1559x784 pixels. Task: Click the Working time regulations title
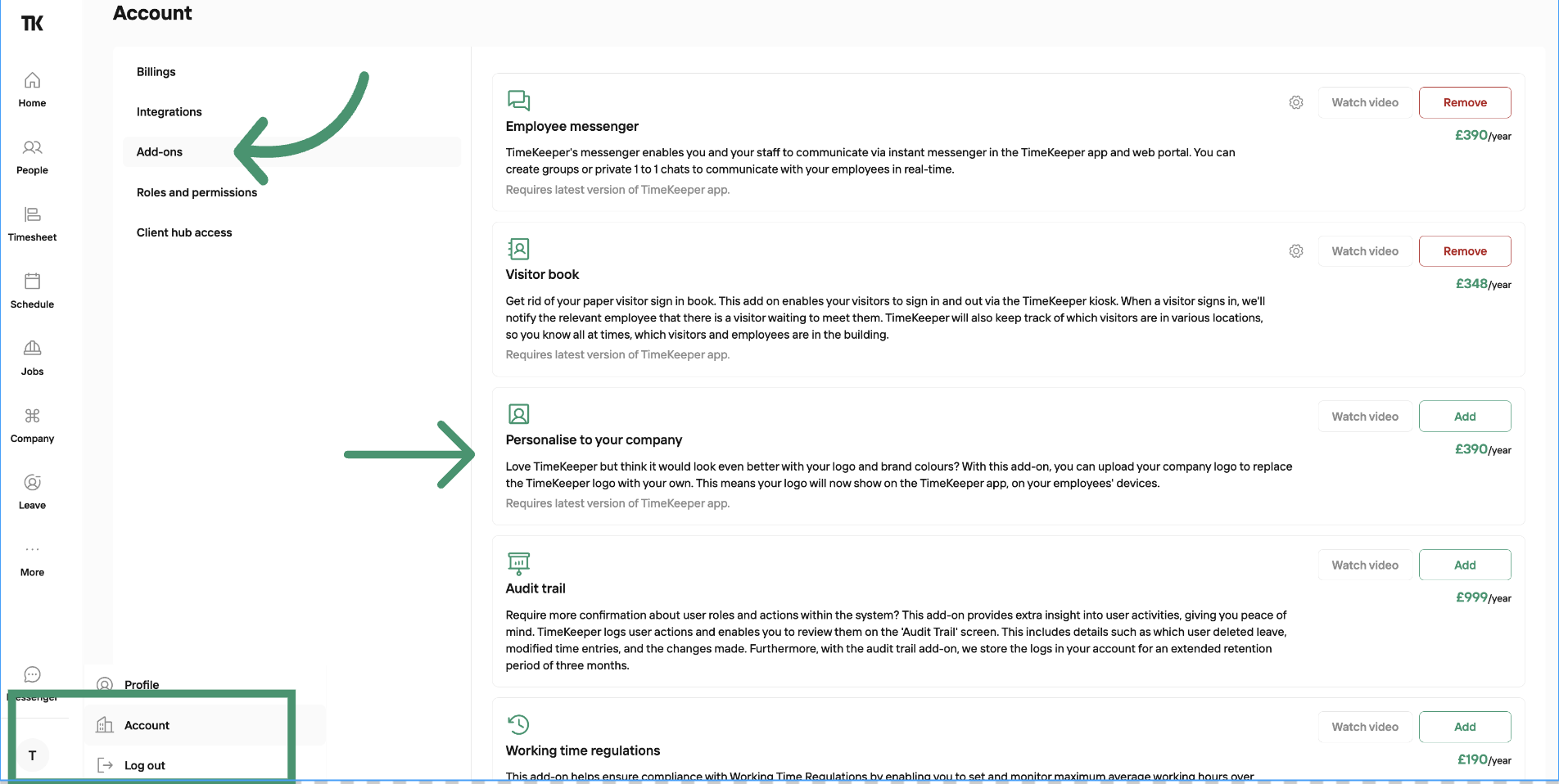click(583, 751)
